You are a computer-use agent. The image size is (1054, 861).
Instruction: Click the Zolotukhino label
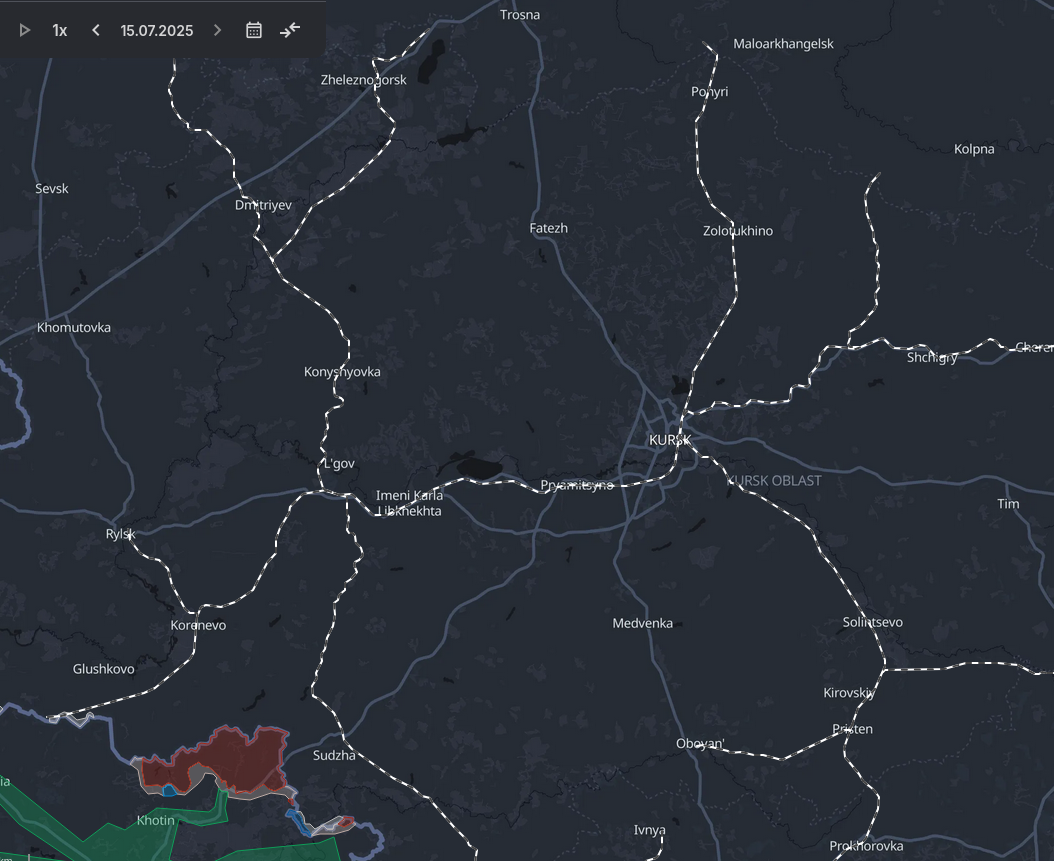[x=738, y=231]
